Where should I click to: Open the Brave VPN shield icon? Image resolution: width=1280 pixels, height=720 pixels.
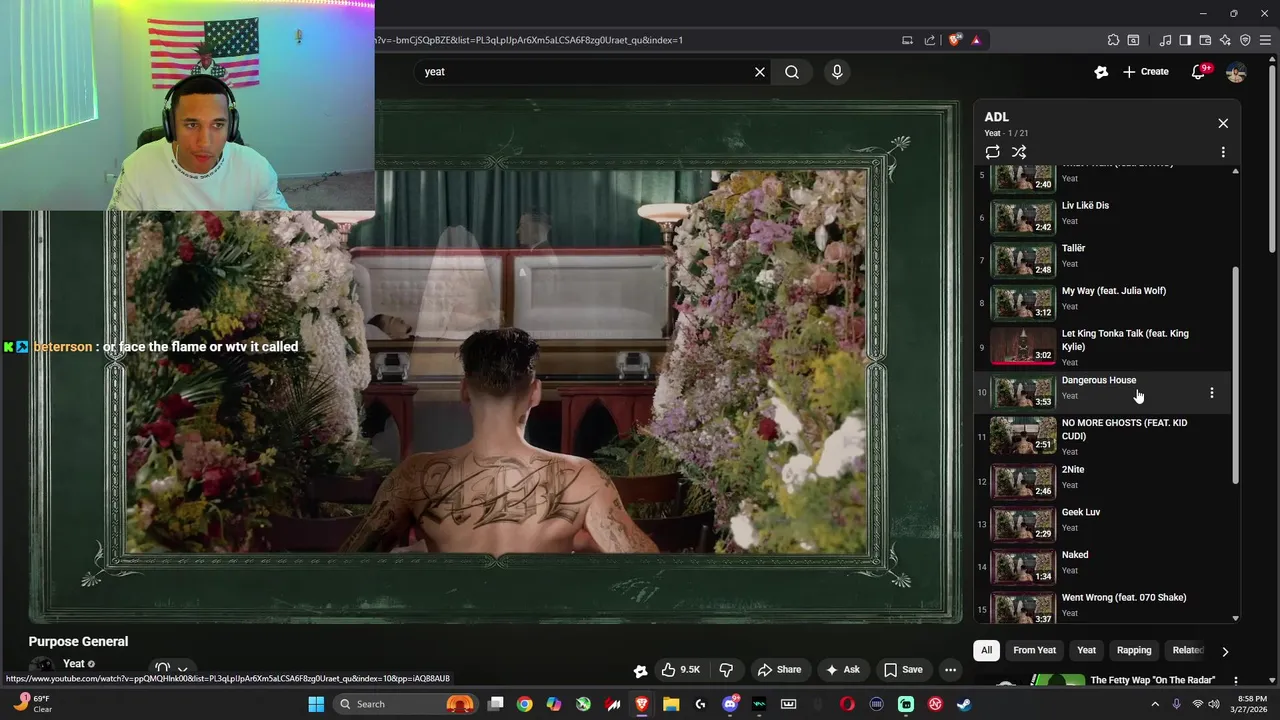[1245, 40]
